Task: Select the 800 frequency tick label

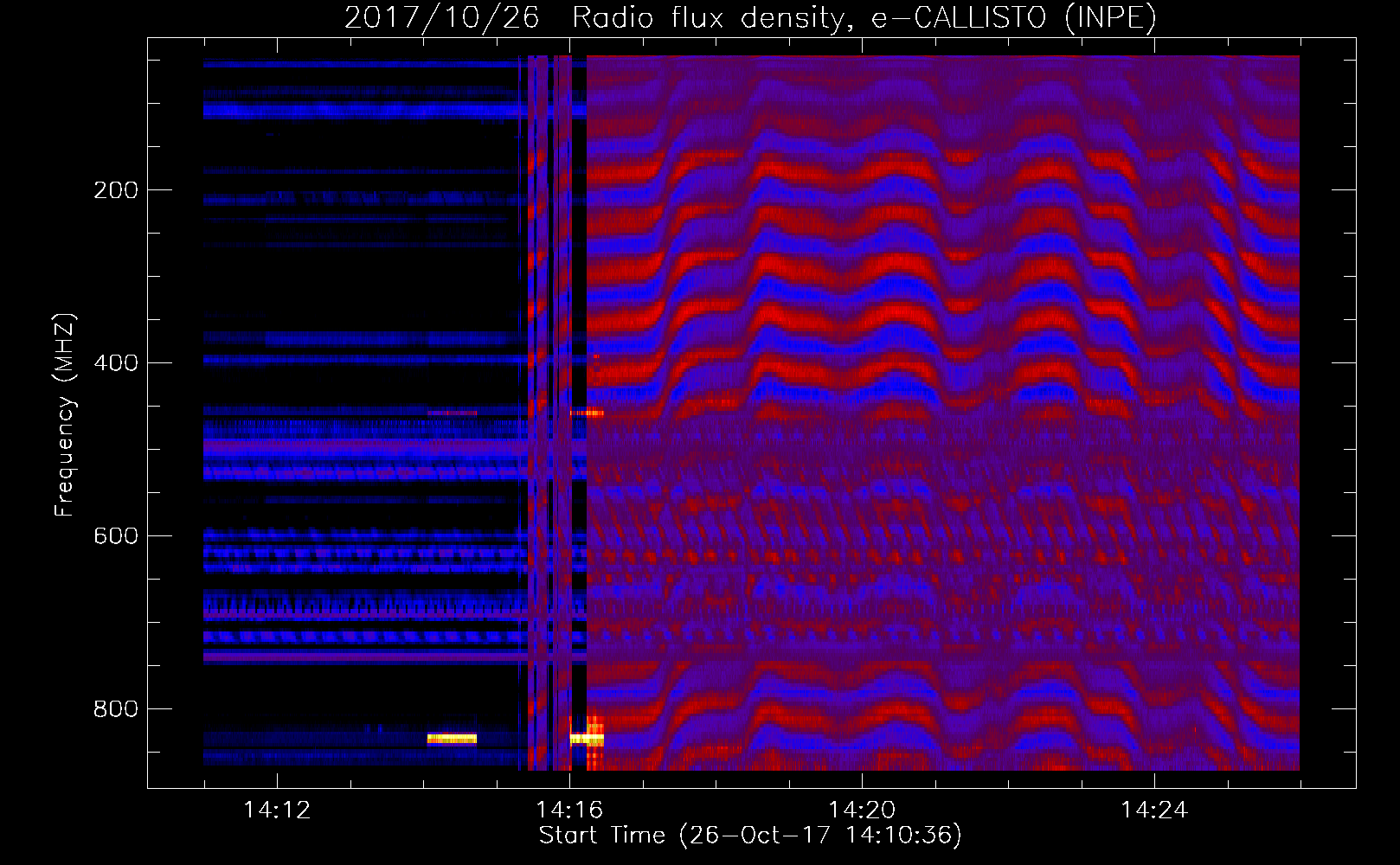Action: point(116,708)
